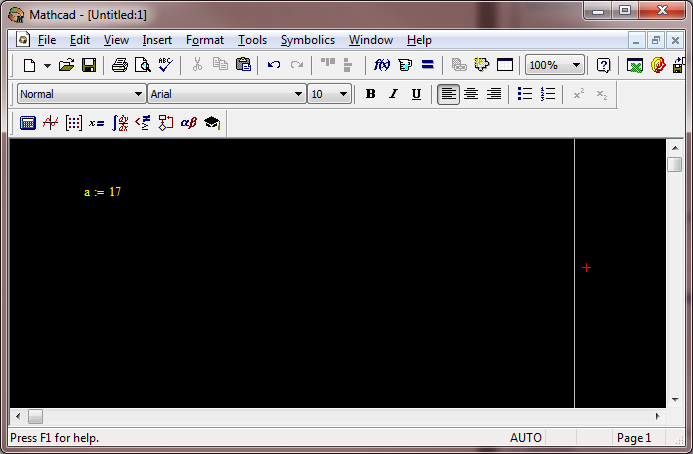The image size is (693, 454).
Task: Insert a unit with the measuring cup icon
Action: [405, 65]
